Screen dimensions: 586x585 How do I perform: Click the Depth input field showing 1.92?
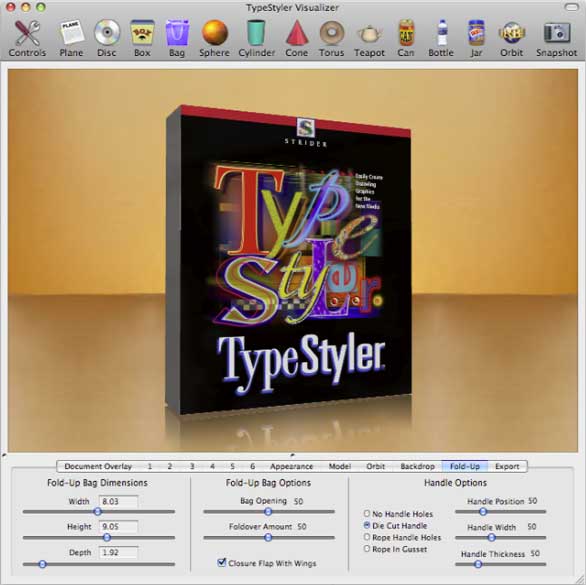pos(118,552)
